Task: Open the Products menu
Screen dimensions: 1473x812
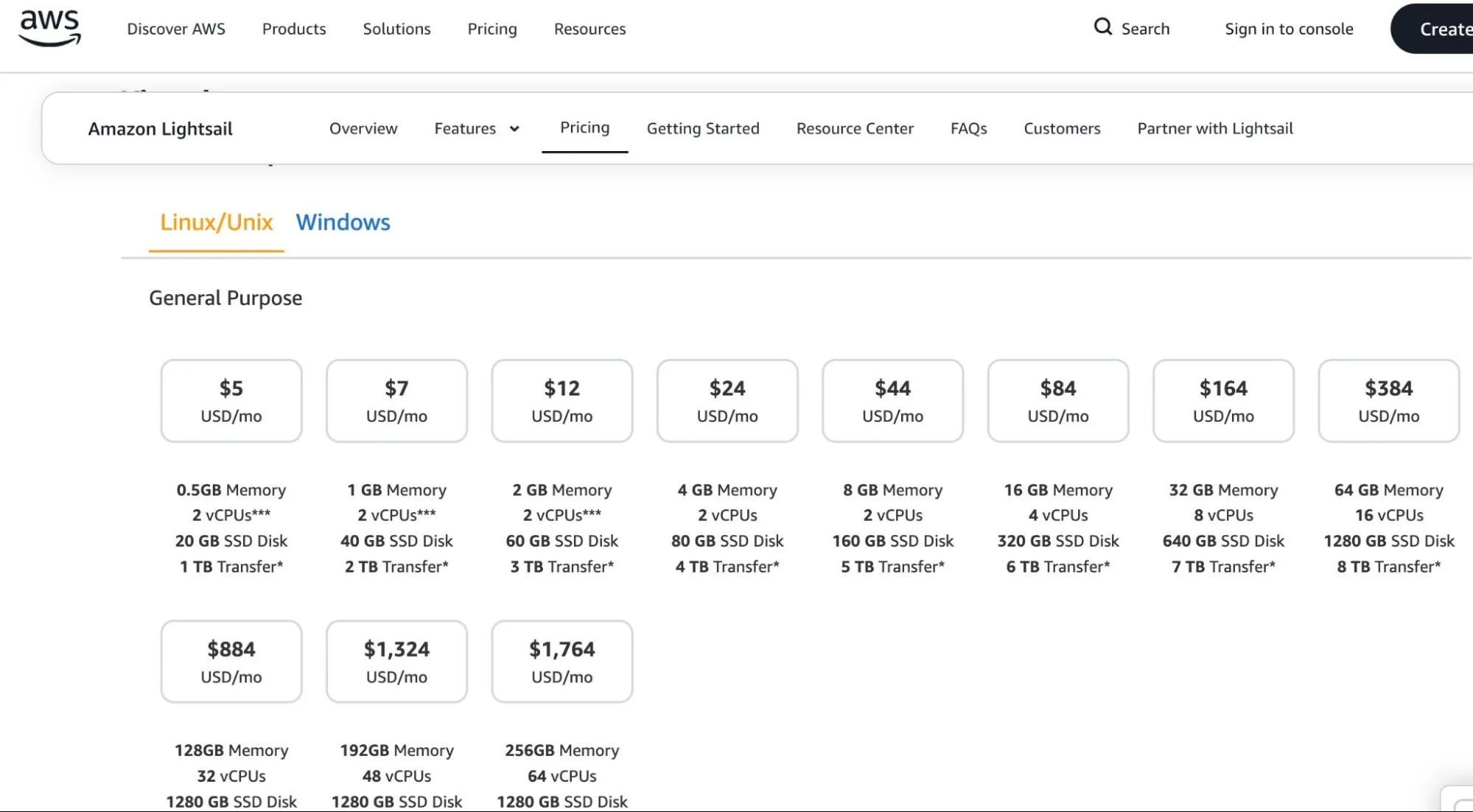Action: [293, 29]
